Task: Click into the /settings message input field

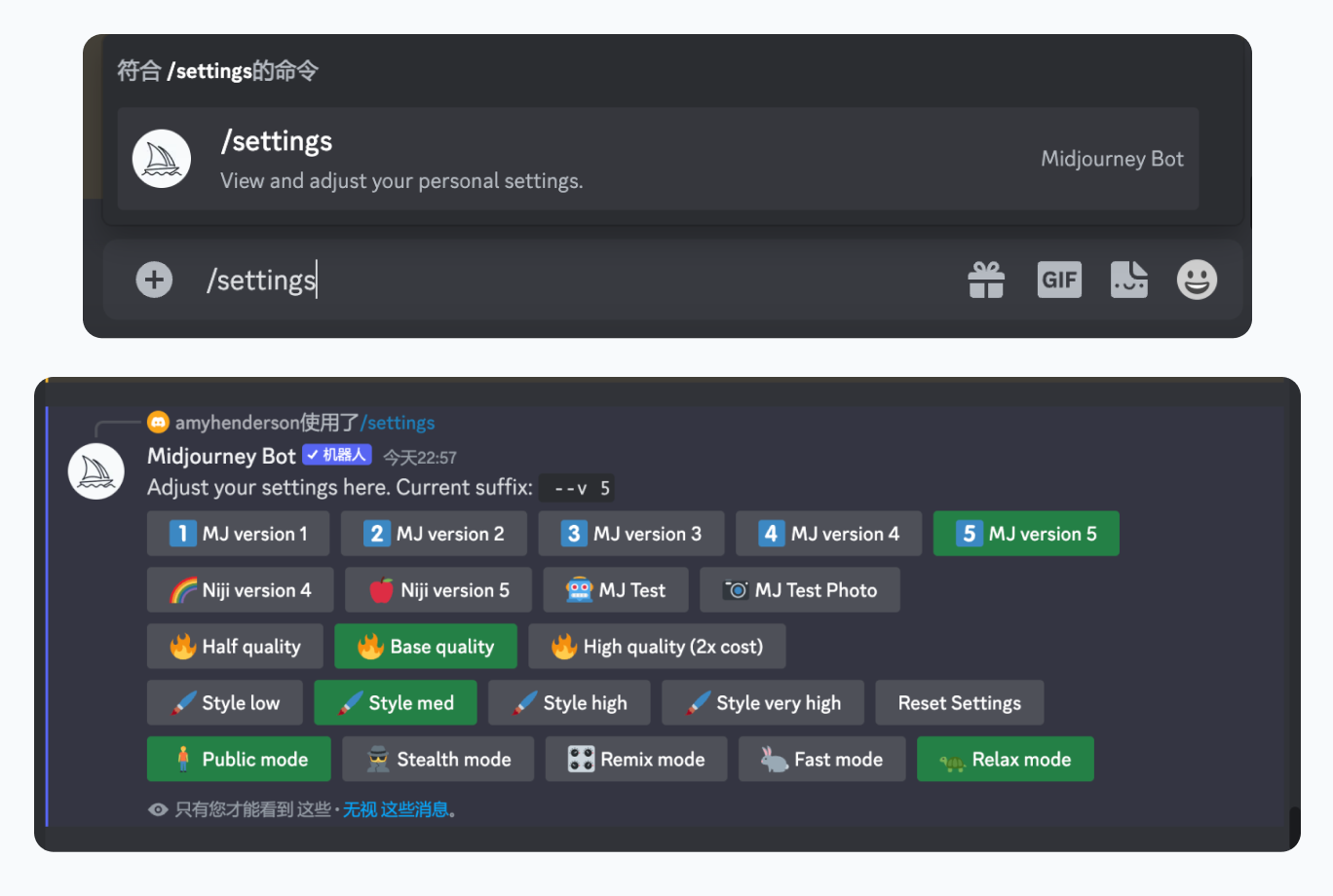Action: pyautogui.click(x=585, y=280)
